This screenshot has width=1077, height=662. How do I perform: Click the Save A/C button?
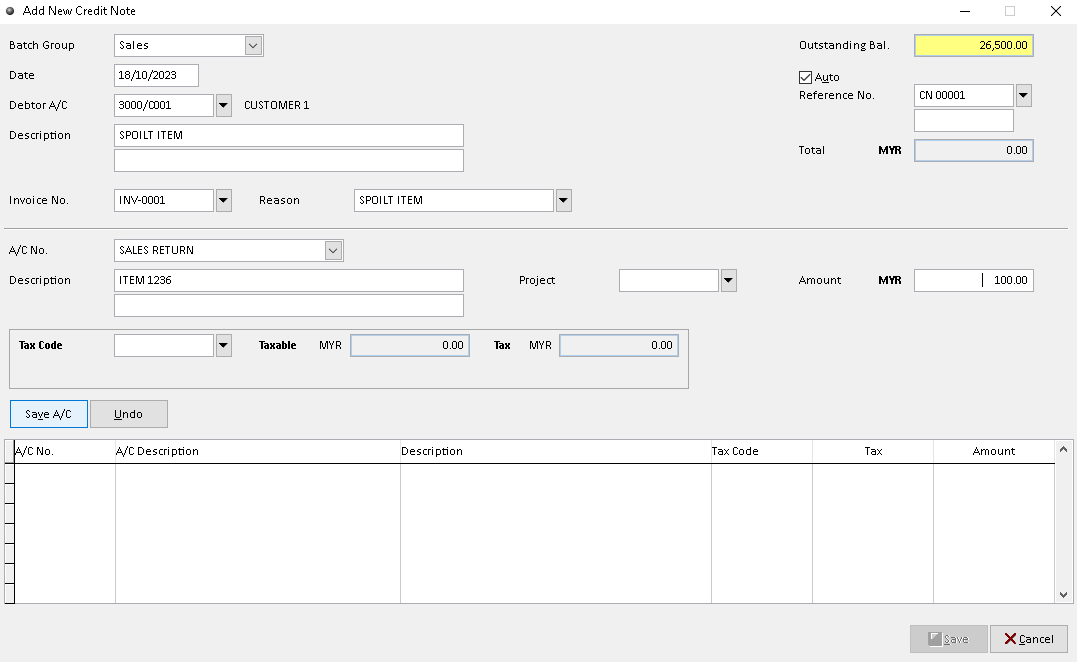pyautogui.click(x=48, y=413)
